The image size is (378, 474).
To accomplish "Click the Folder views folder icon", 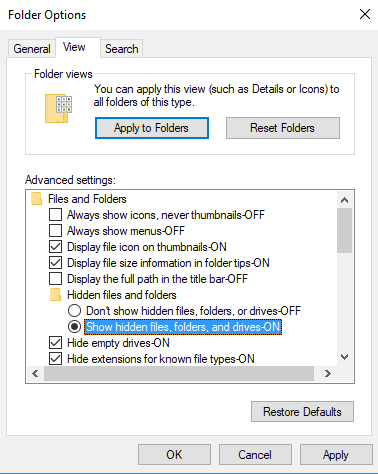I will pyautogui.click(x=58, y=108).
